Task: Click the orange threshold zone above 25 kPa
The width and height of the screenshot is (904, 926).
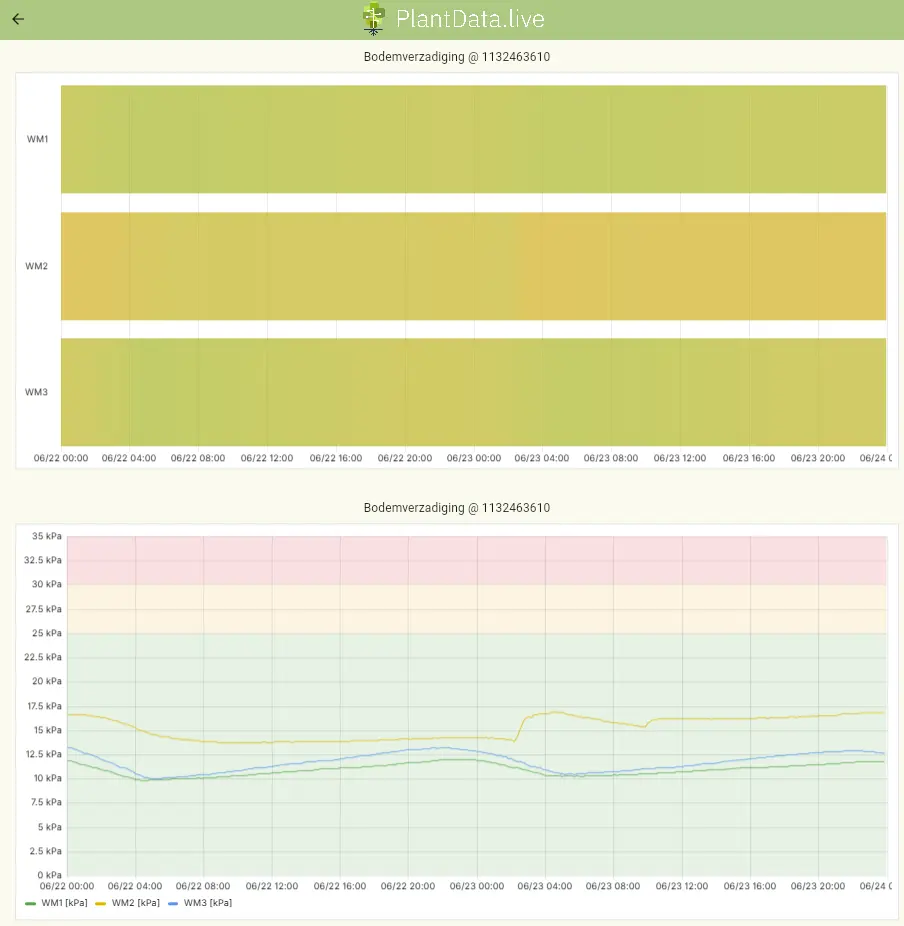Action: click(476, 609)
